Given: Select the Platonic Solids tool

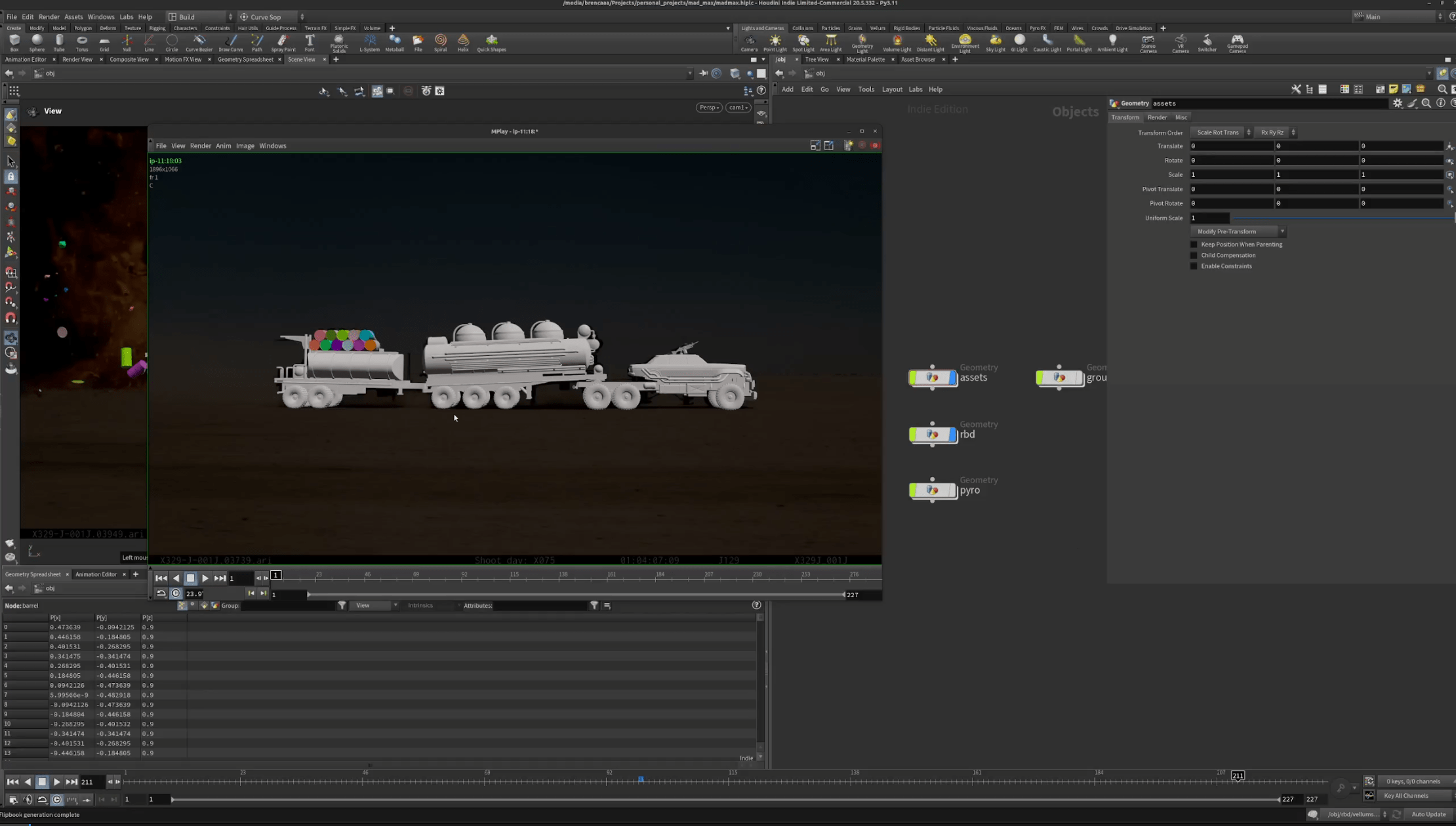Looking at the screenshot, I should pos(339,43).
